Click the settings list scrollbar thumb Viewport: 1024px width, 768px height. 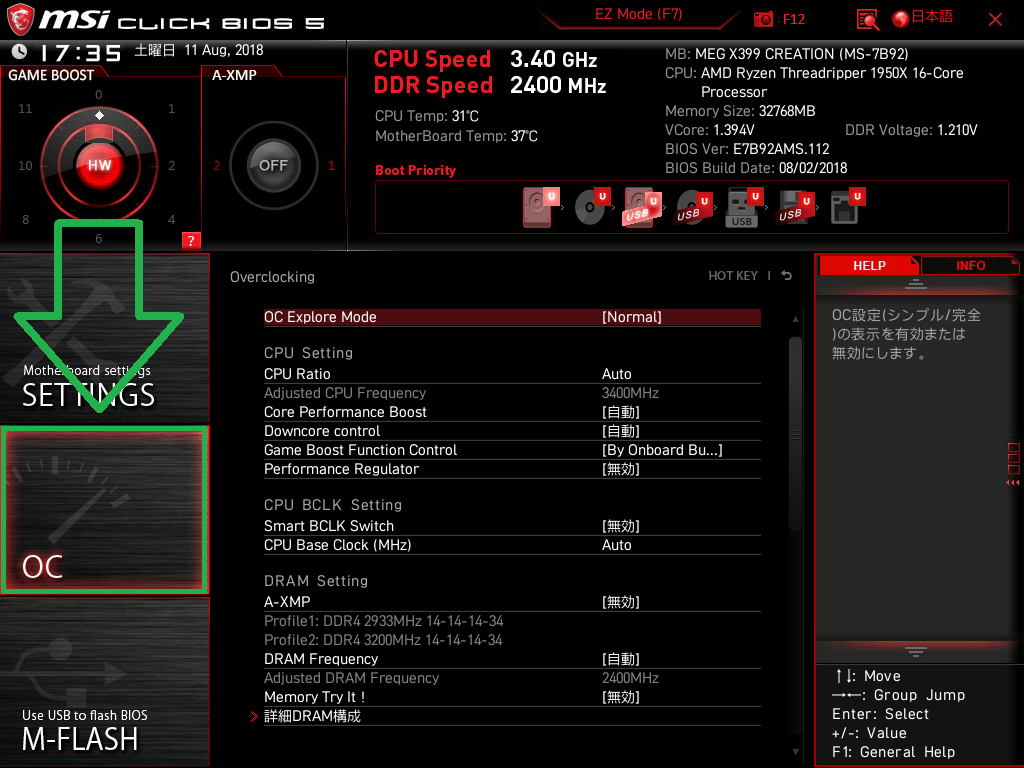[x=795, y=434]
